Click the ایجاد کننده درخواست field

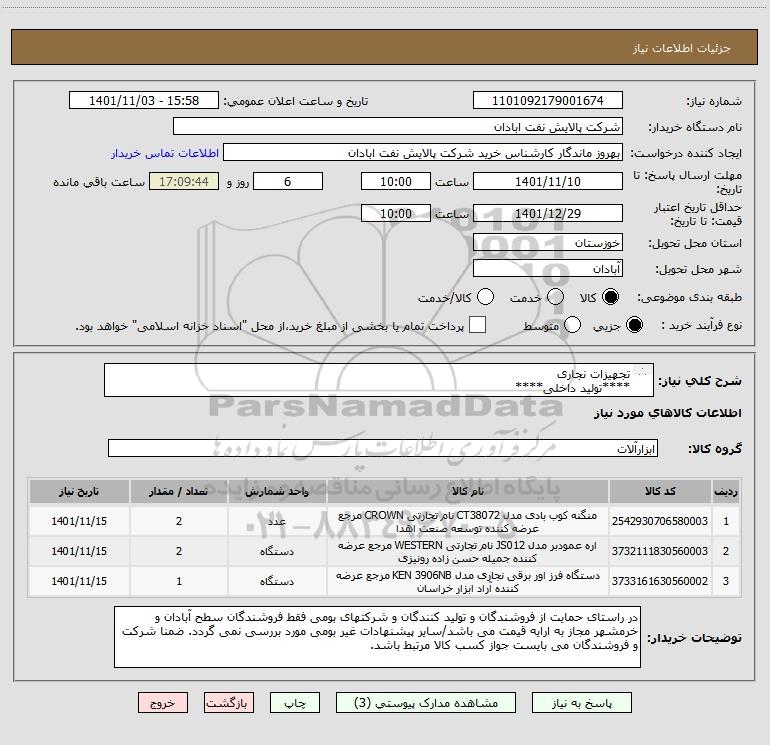pos(423,153)
